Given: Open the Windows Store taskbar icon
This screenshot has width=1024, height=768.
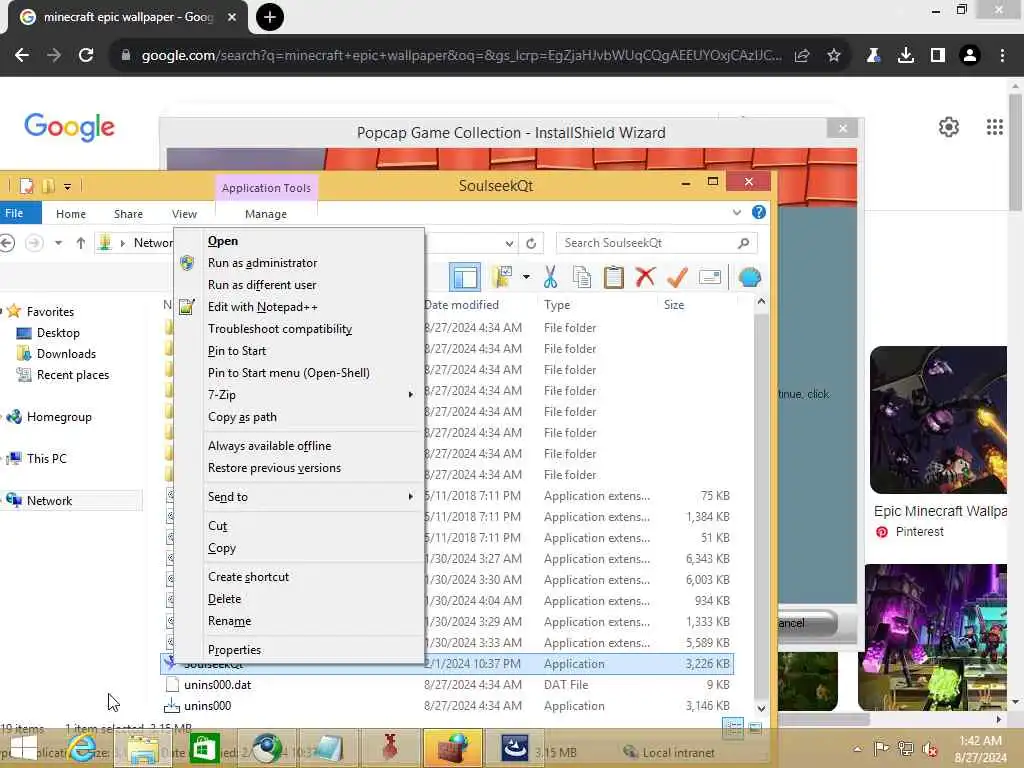Looking at the screenshot, I should click(x=204, y=748).
